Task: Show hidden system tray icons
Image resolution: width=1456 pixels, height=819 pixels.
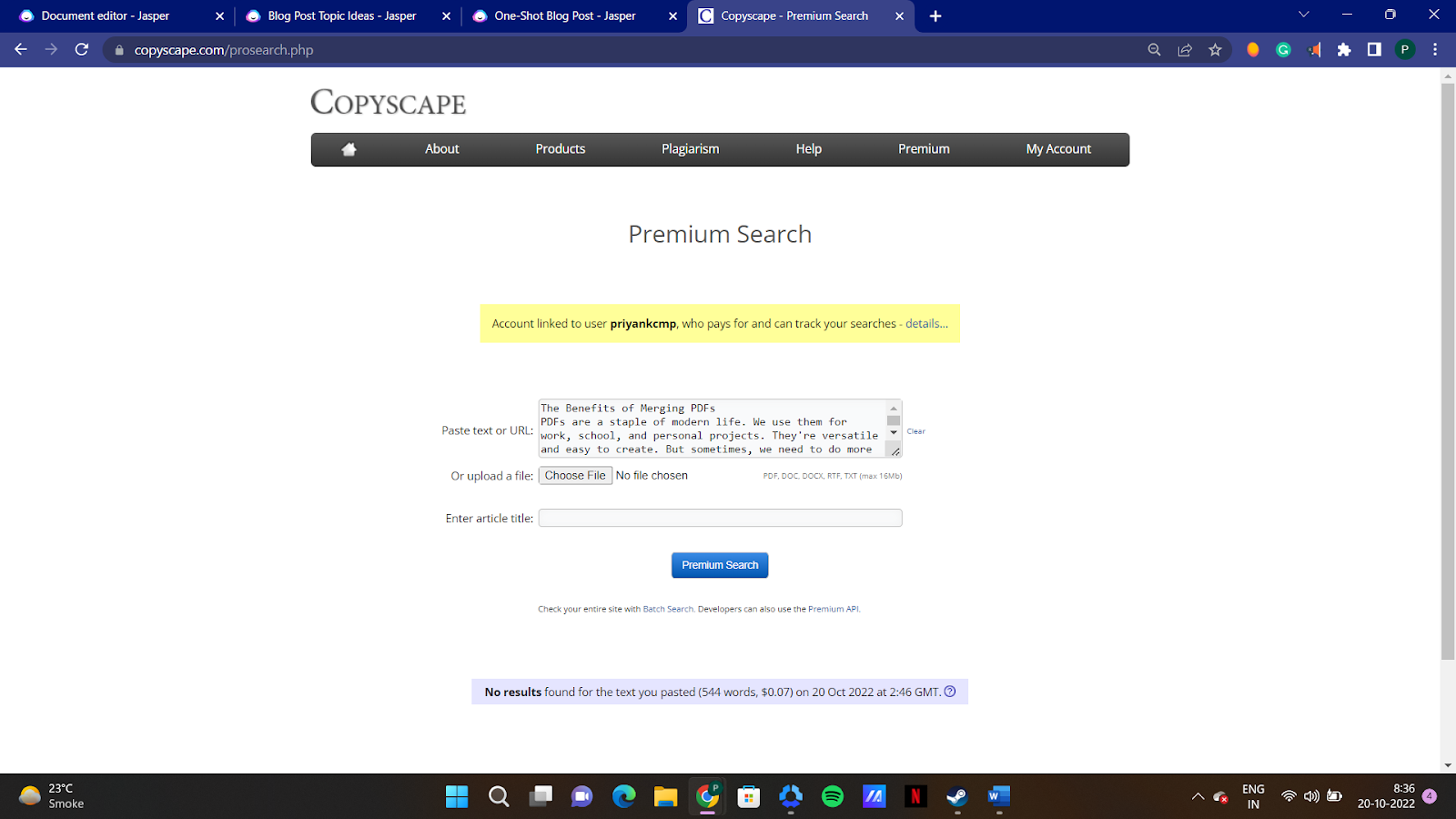Action: coord(1198,797)
